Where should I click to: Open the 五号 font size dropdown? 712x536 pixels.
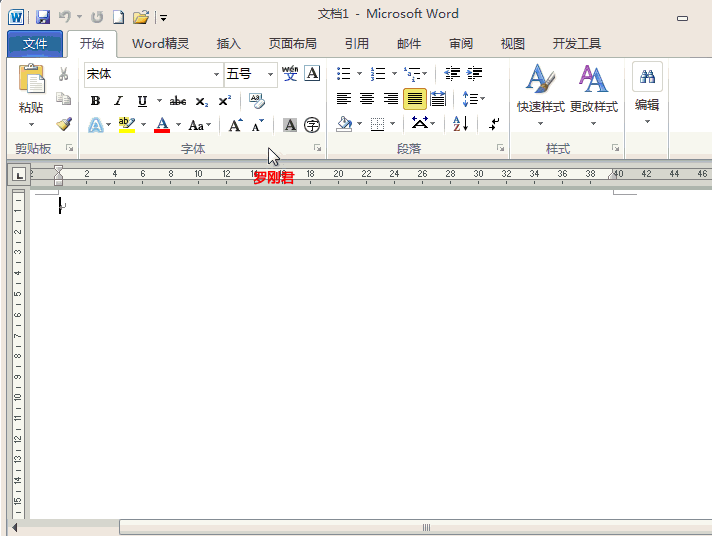[270, 74]
